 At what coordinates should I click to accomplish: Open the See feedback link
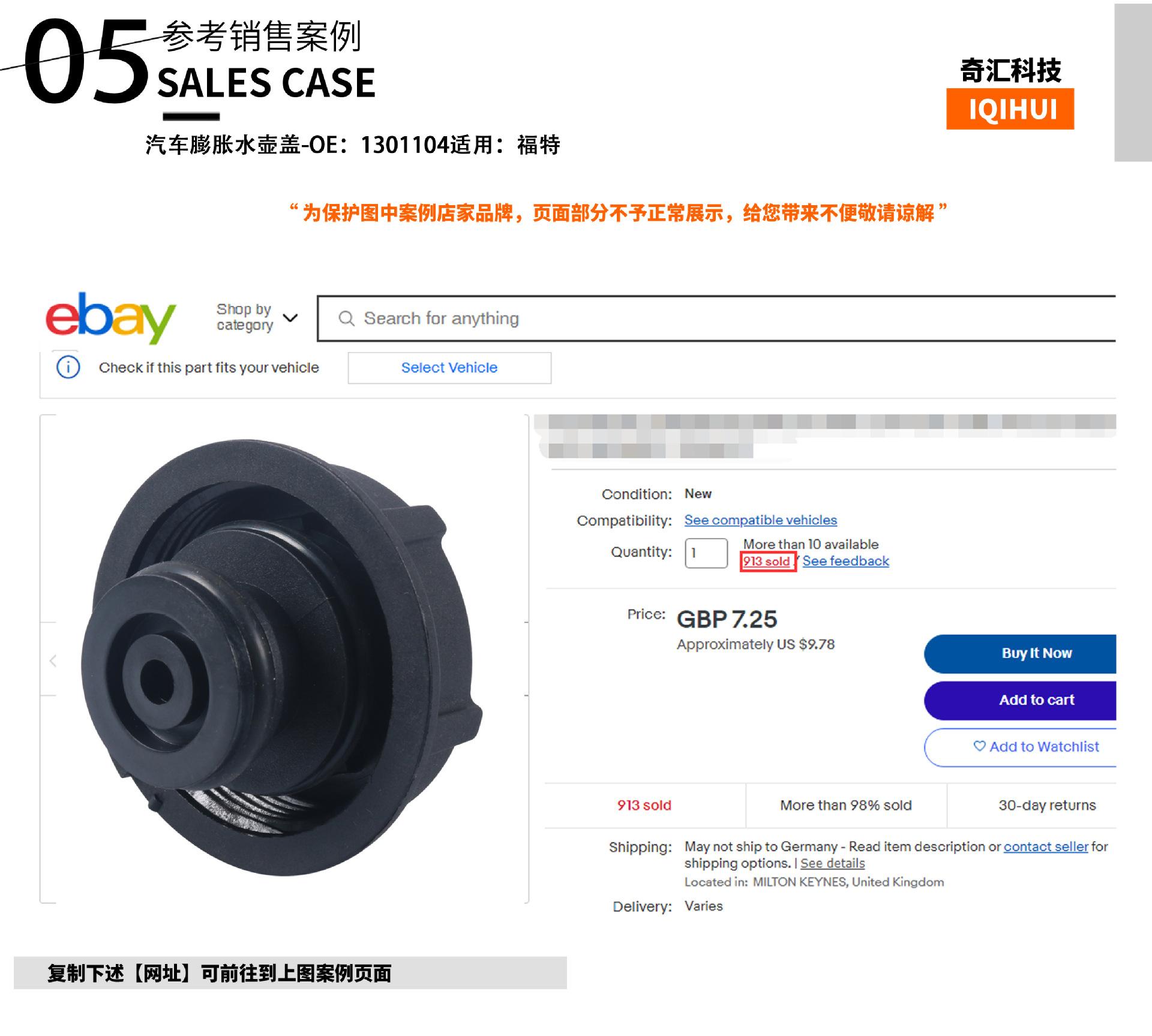click(x=845, y=561)
